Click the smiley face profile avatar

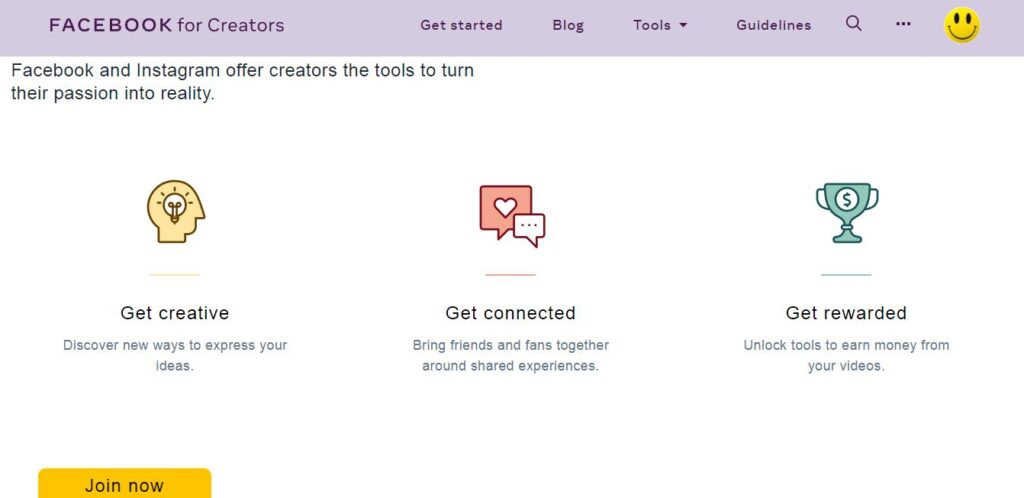pyautogui.click(x=962, y=25)
